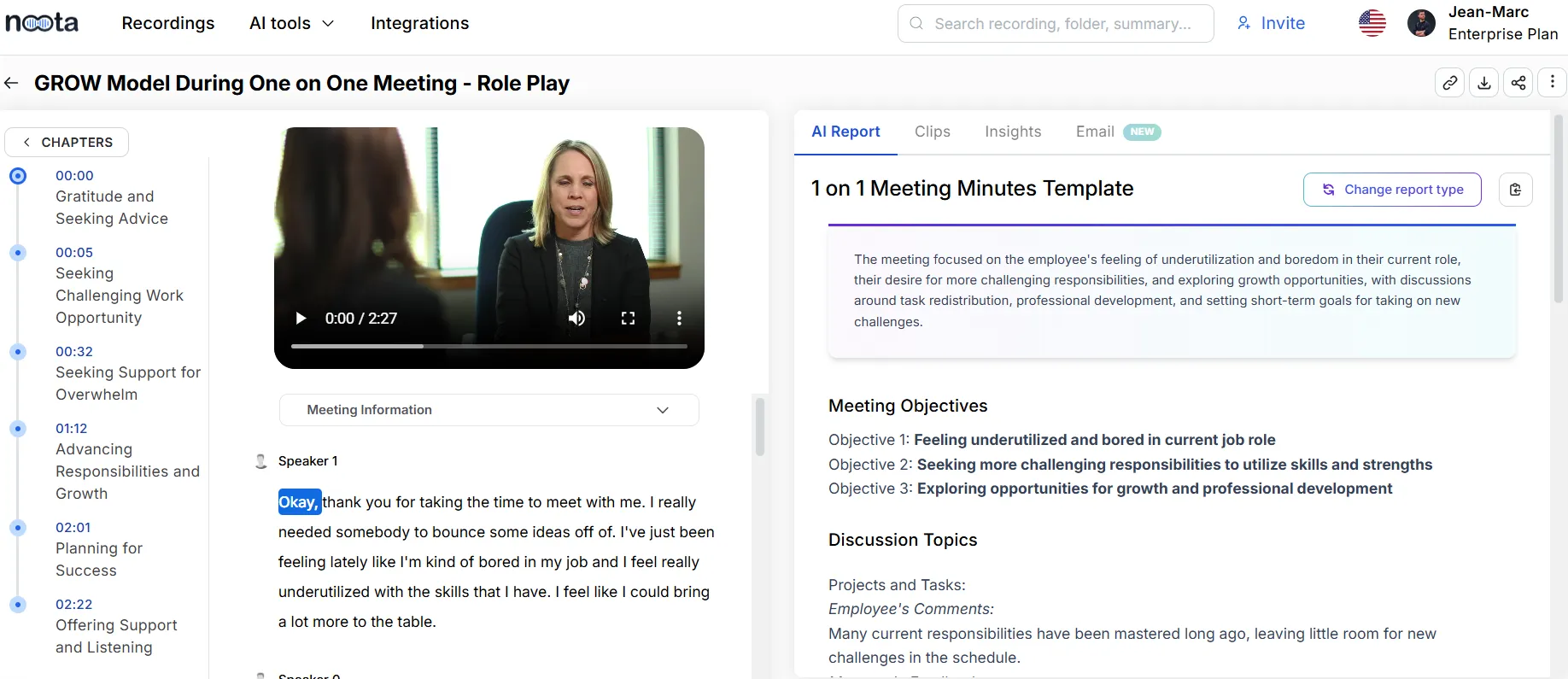This screenshot has height=679, width=1568.
Task: Seek using the video progress bar
Action: (489, 346)
